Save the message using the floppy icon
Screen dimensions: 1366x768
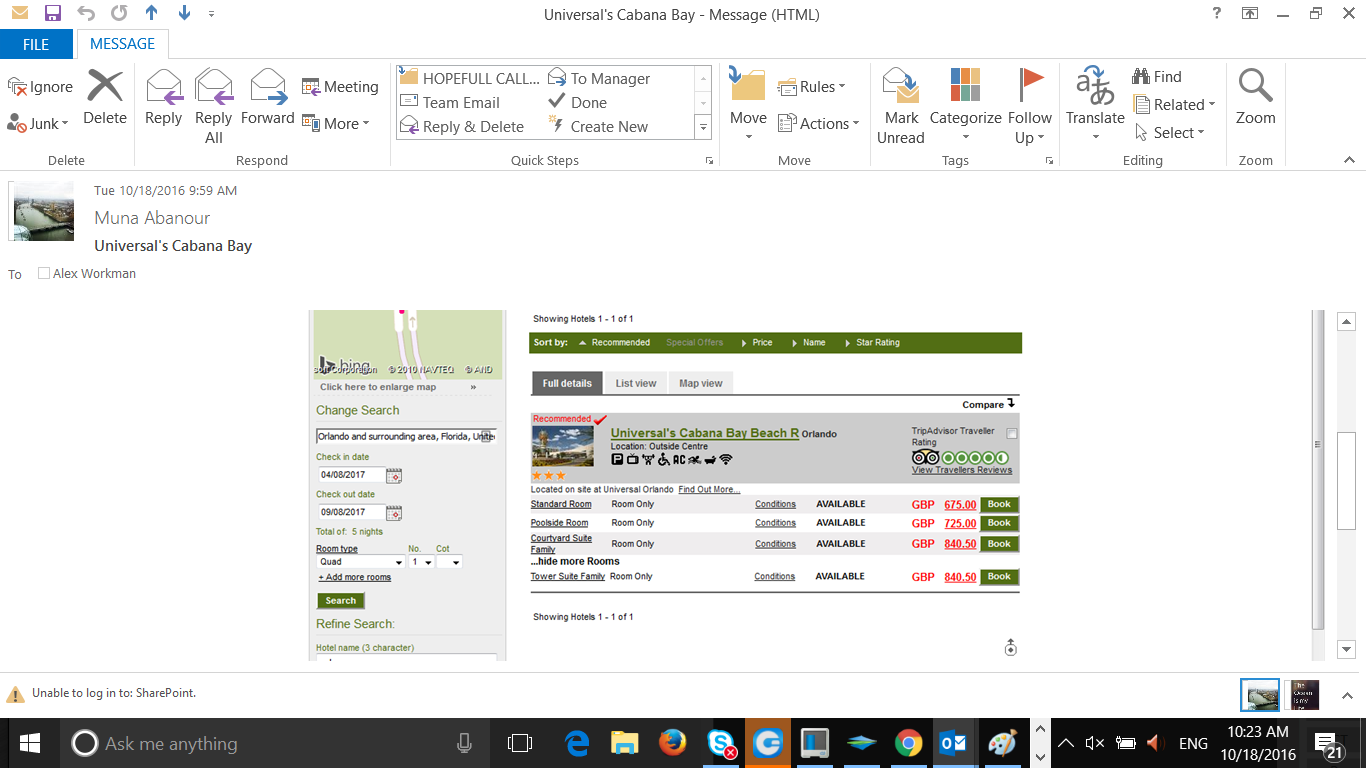[x=53, y=14]
